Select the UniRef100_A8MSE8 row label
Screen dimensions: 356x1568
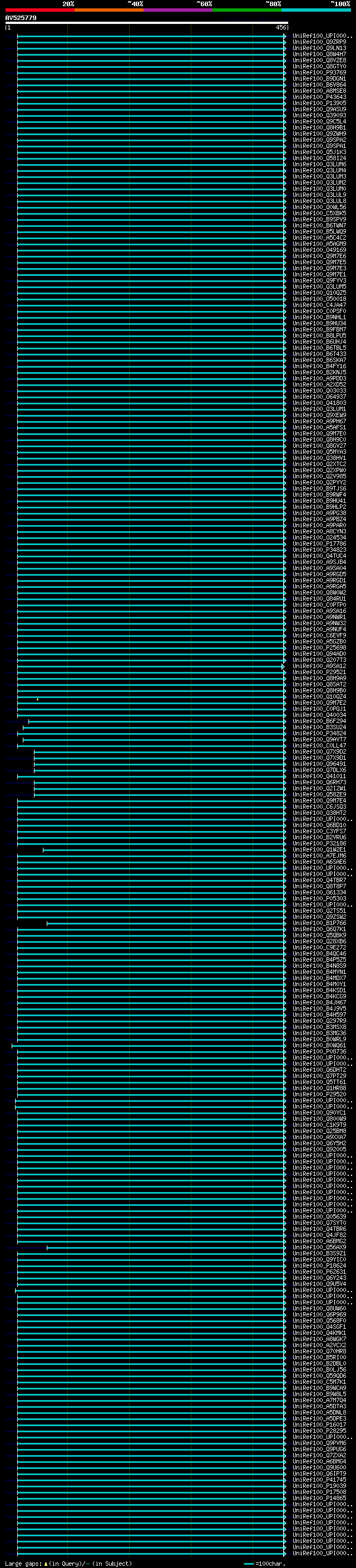[x=319, y=91]
